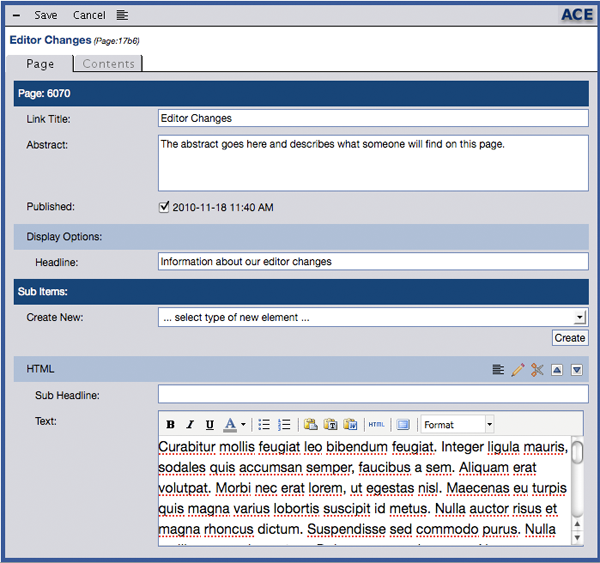Expand the Format dropdown in editor
The width and height of the screenshot is (600, 563).
click(x=489, y=425)
